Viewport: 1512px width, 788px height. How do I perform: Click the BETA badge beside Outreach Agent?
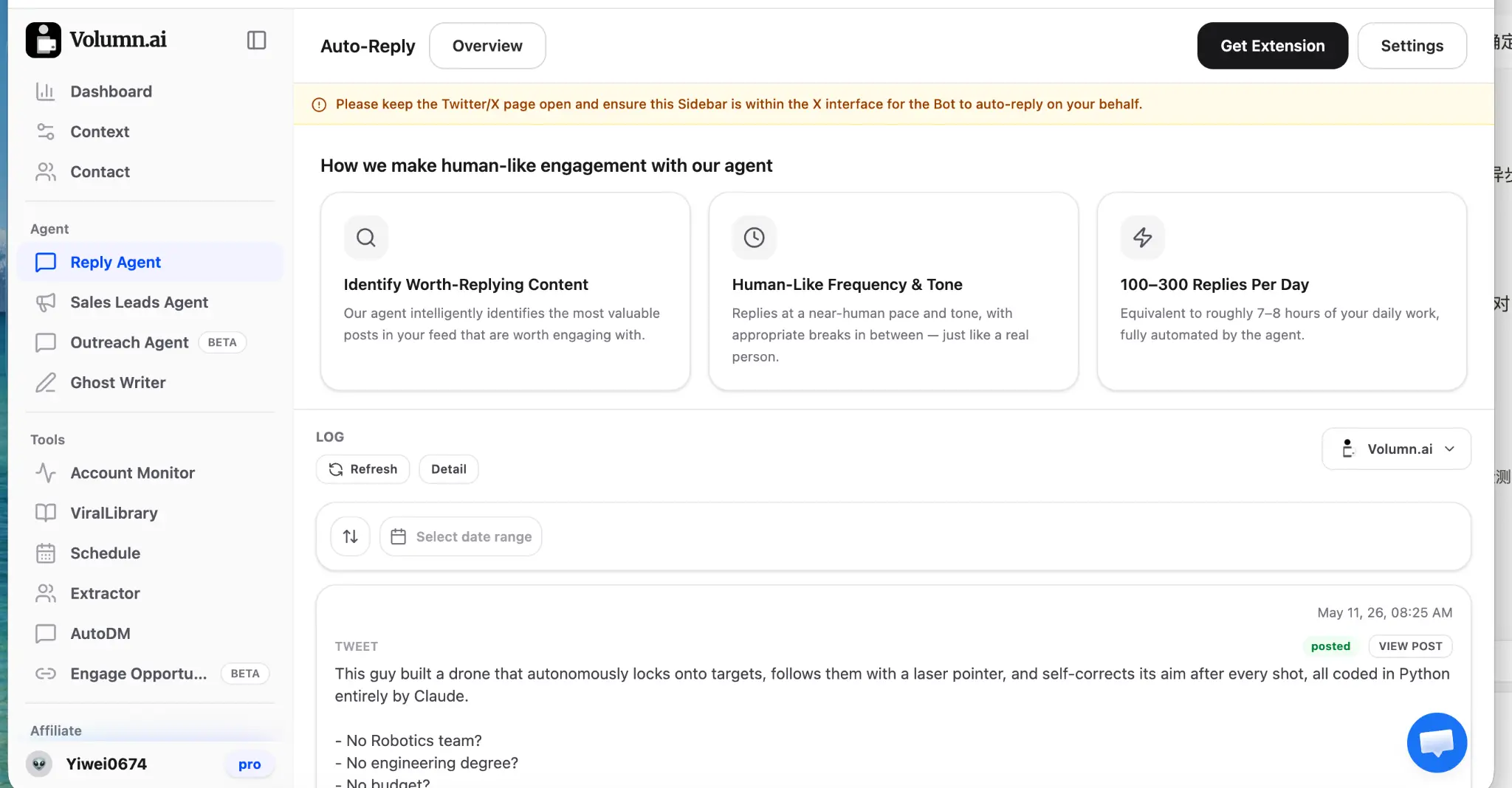click(x=222, y=342)
